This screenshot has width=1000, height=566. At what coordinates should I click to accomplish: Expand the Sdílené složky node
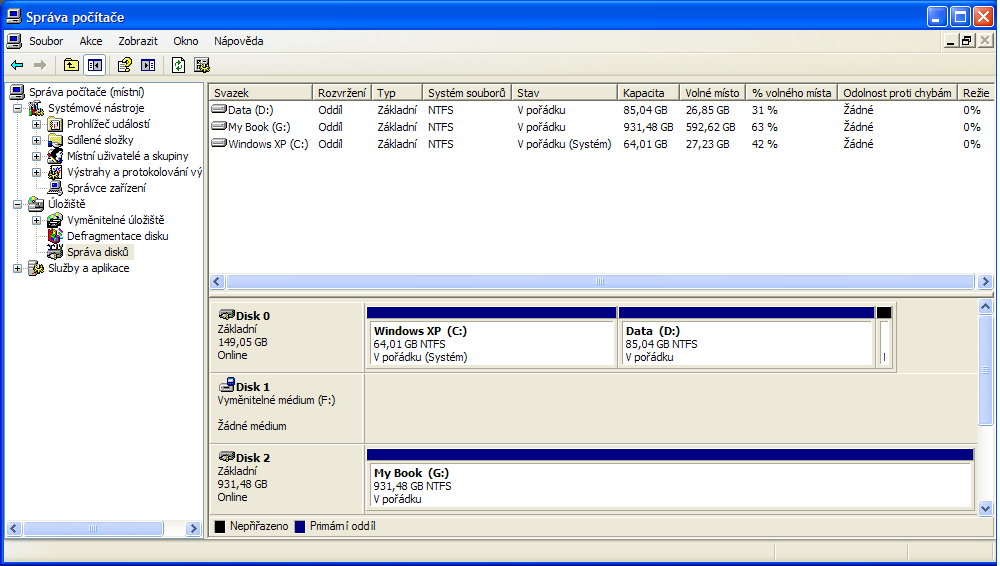coord(36,140)
